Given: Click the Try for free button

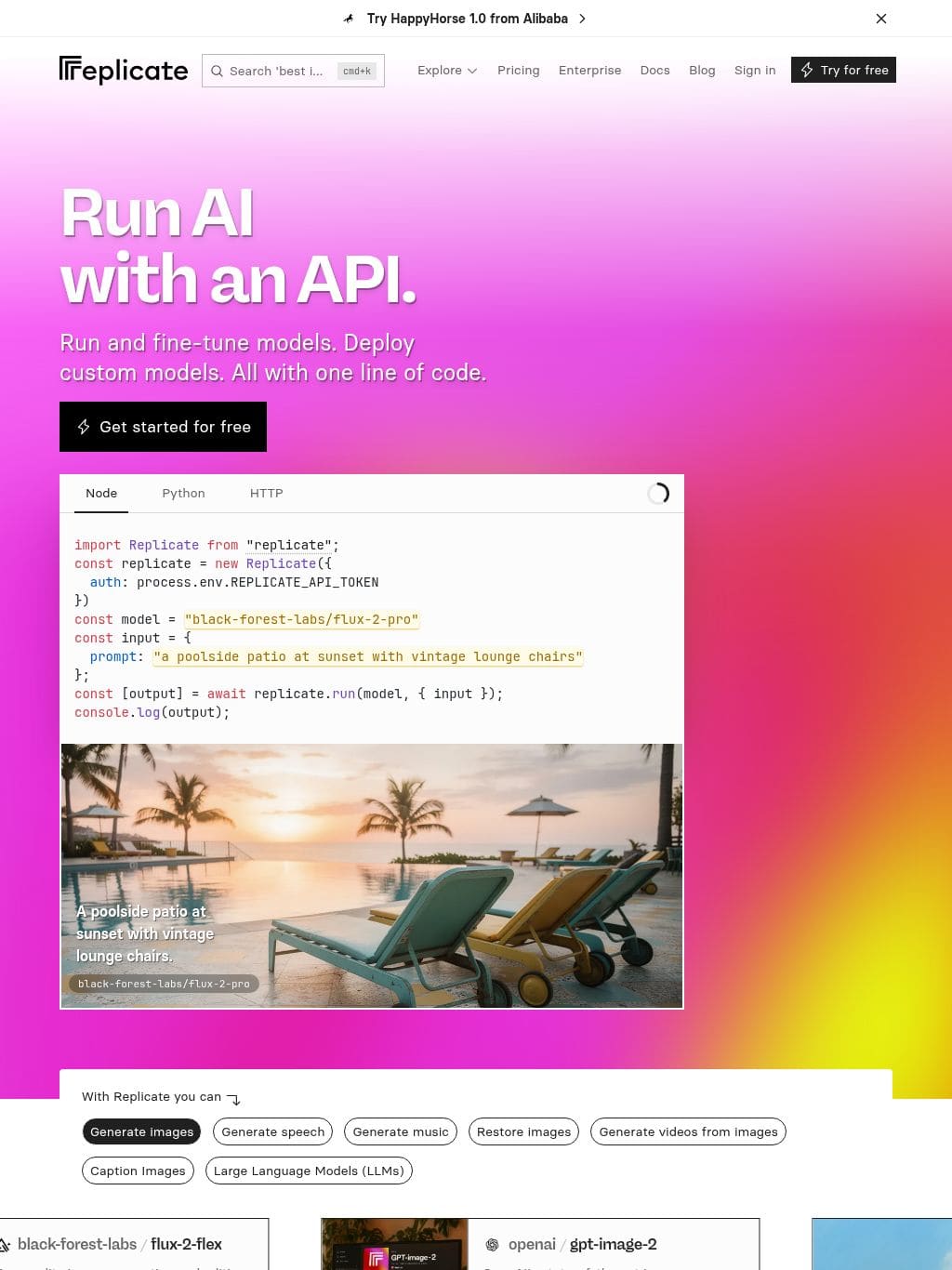Looking at the screenshot, I should (843, 70).
